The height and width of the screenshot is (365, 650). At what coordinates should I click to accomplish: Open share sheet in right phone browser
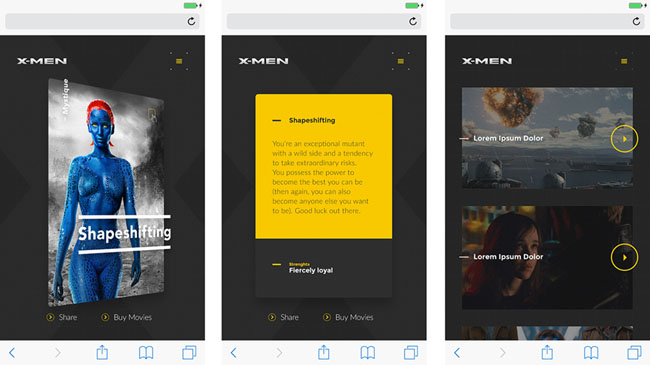click(x=547, y=352)
